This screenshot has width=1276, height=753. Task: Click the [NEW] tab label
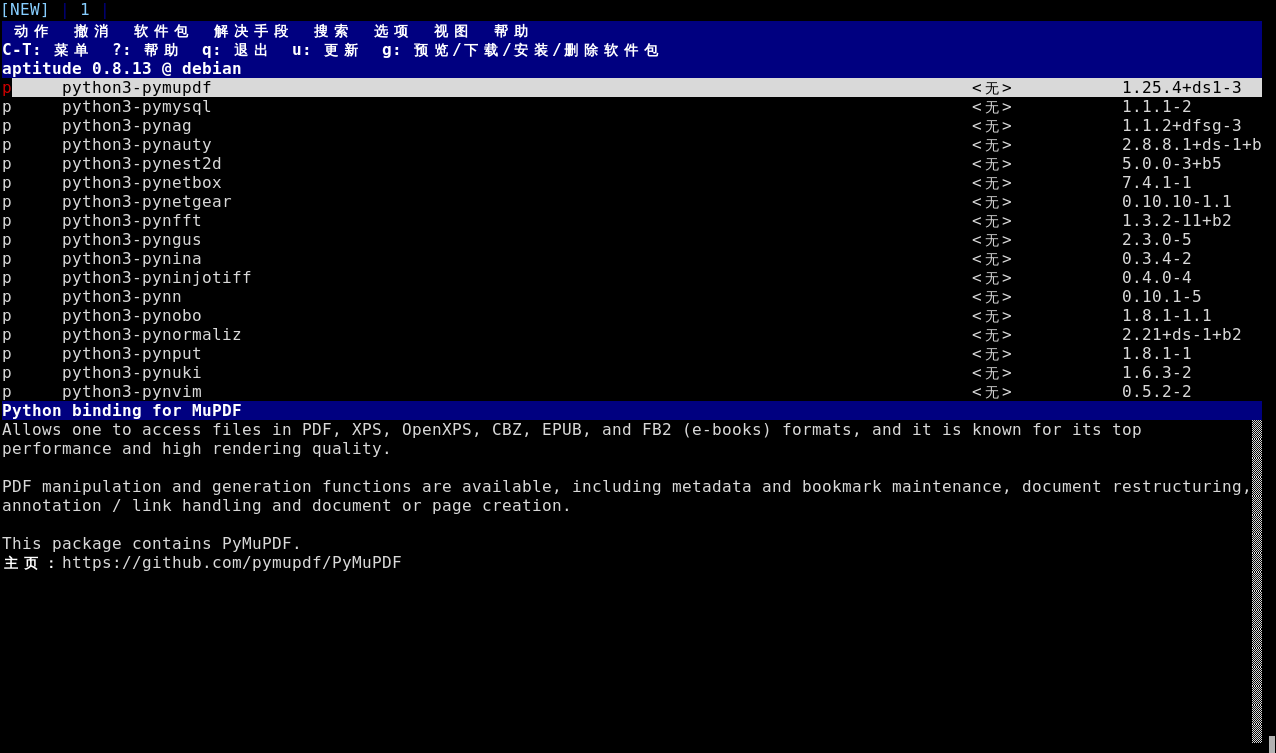[x=25, y=10]
